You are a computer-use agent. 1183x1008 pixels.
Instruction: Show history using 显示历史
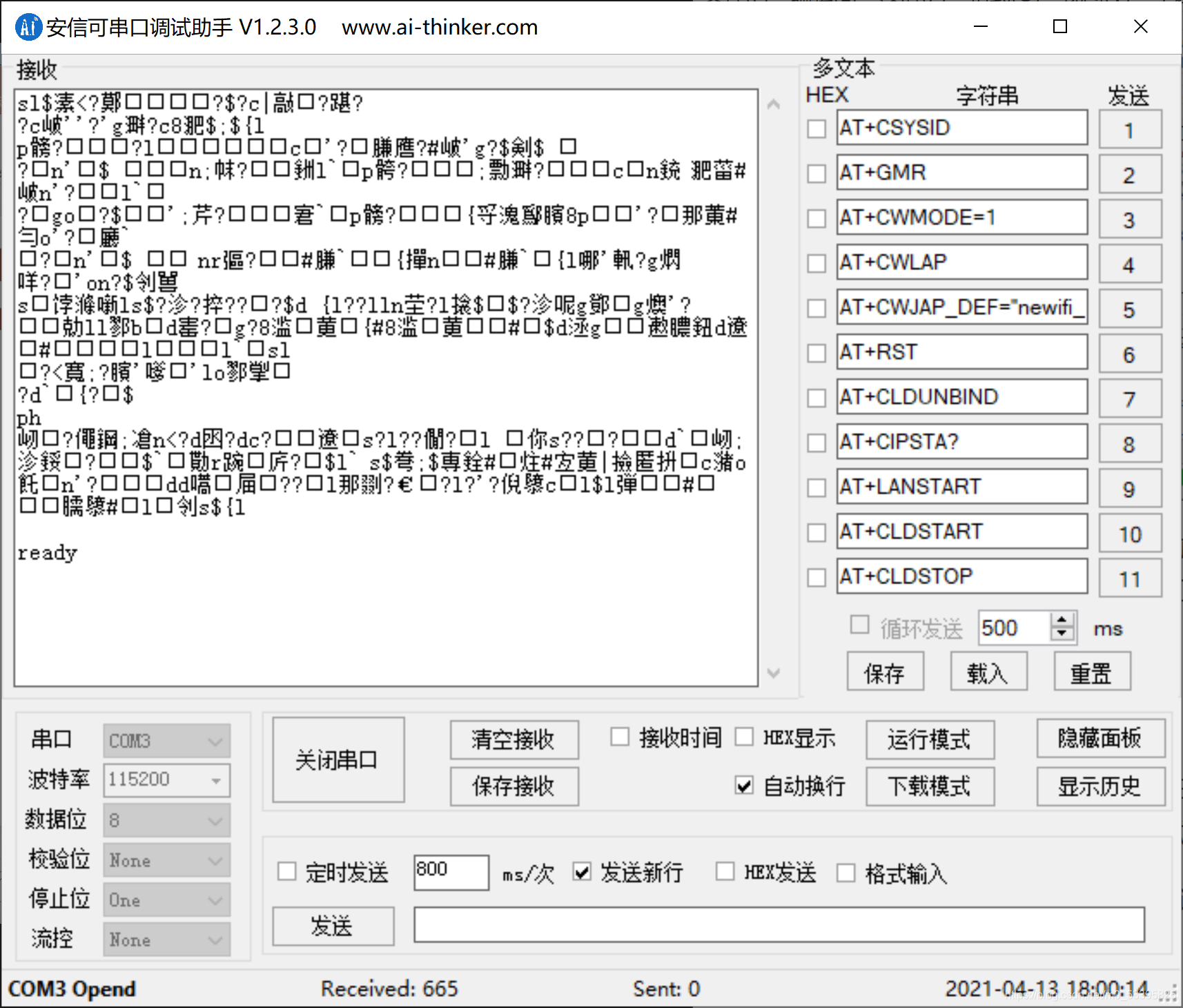1100,786
